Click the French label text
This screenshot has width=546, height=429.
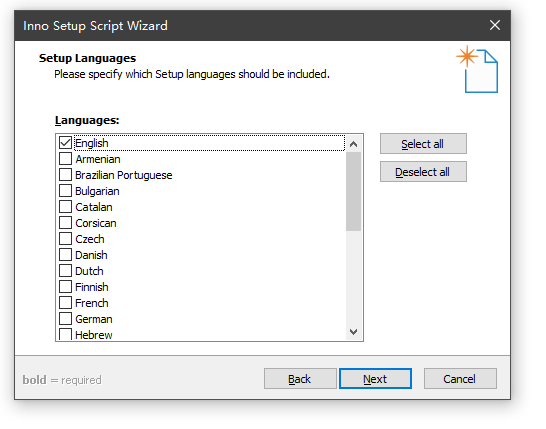[92, 303]
